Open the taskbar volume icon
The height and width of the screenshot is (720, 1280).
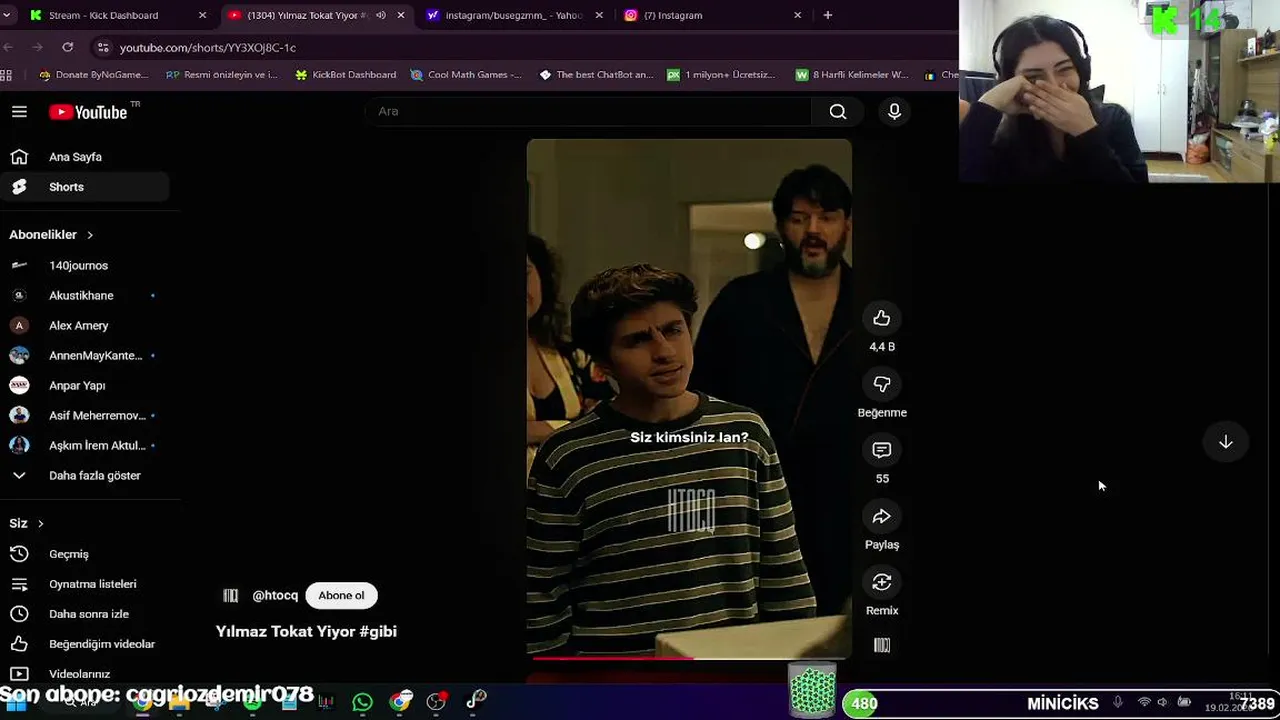(1162, 703)
